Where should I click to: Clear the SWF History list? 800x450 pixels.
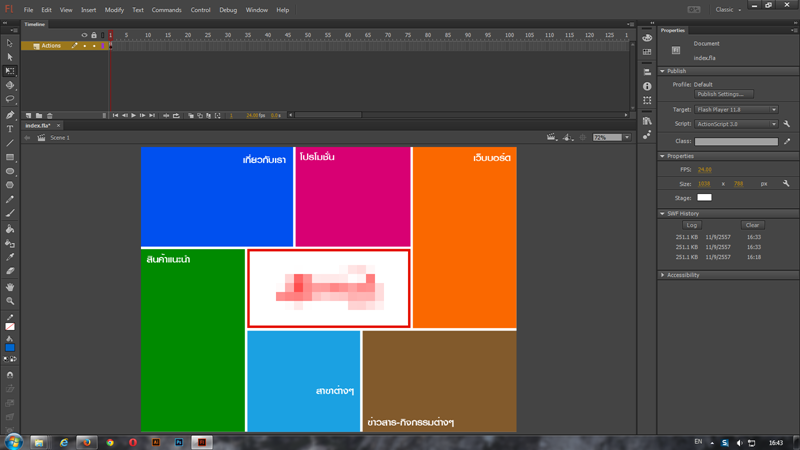[x=752, y=225]
